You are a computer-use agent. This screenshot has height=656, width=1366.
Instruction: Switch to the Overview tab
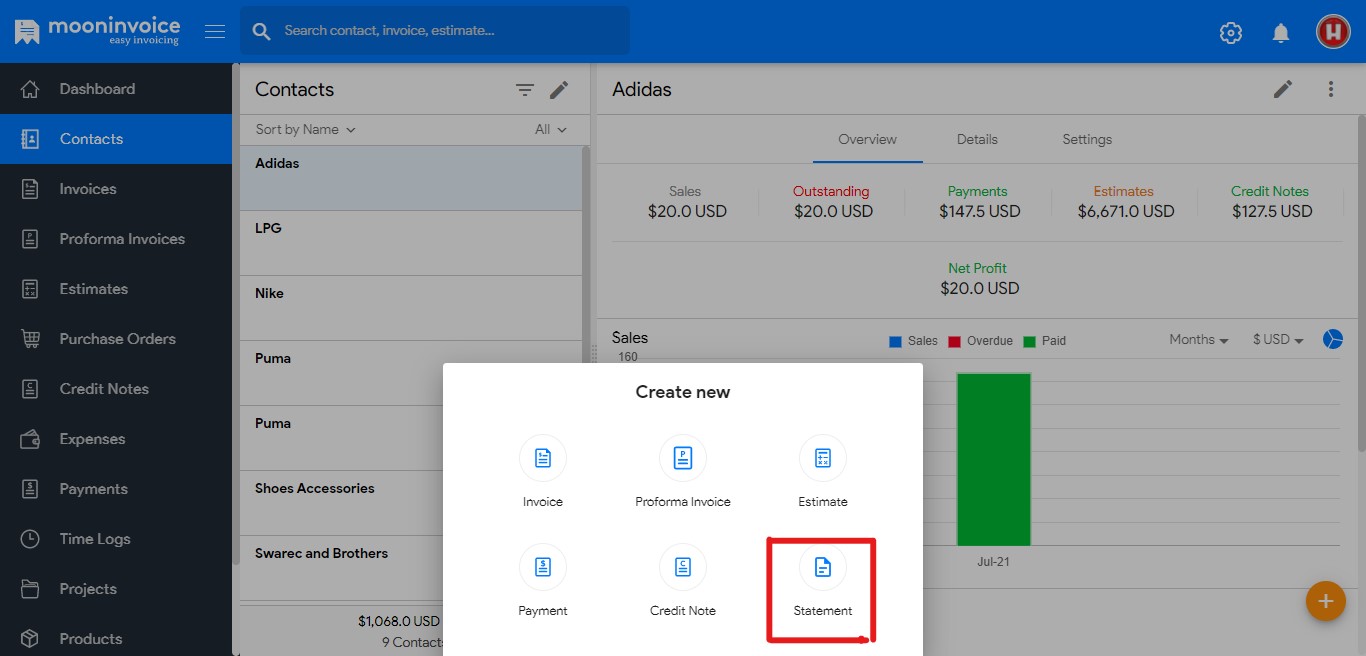(x=867, y=140)
